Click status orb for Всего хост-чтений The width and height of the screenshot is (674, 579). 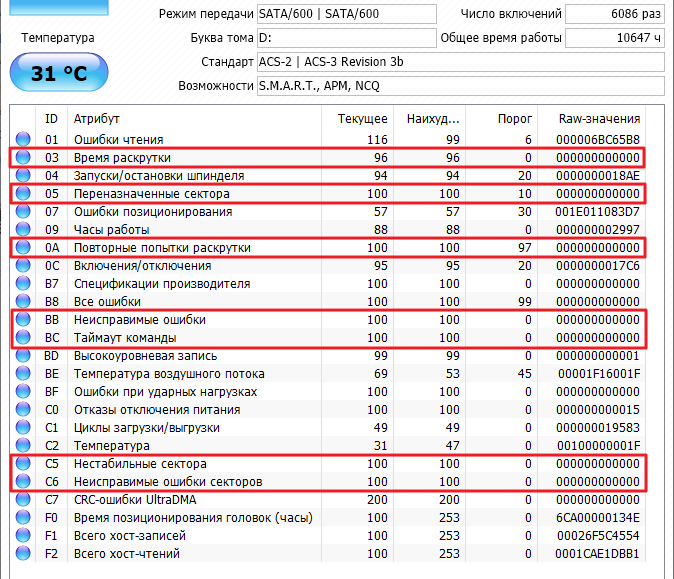[x=23, y=554]
